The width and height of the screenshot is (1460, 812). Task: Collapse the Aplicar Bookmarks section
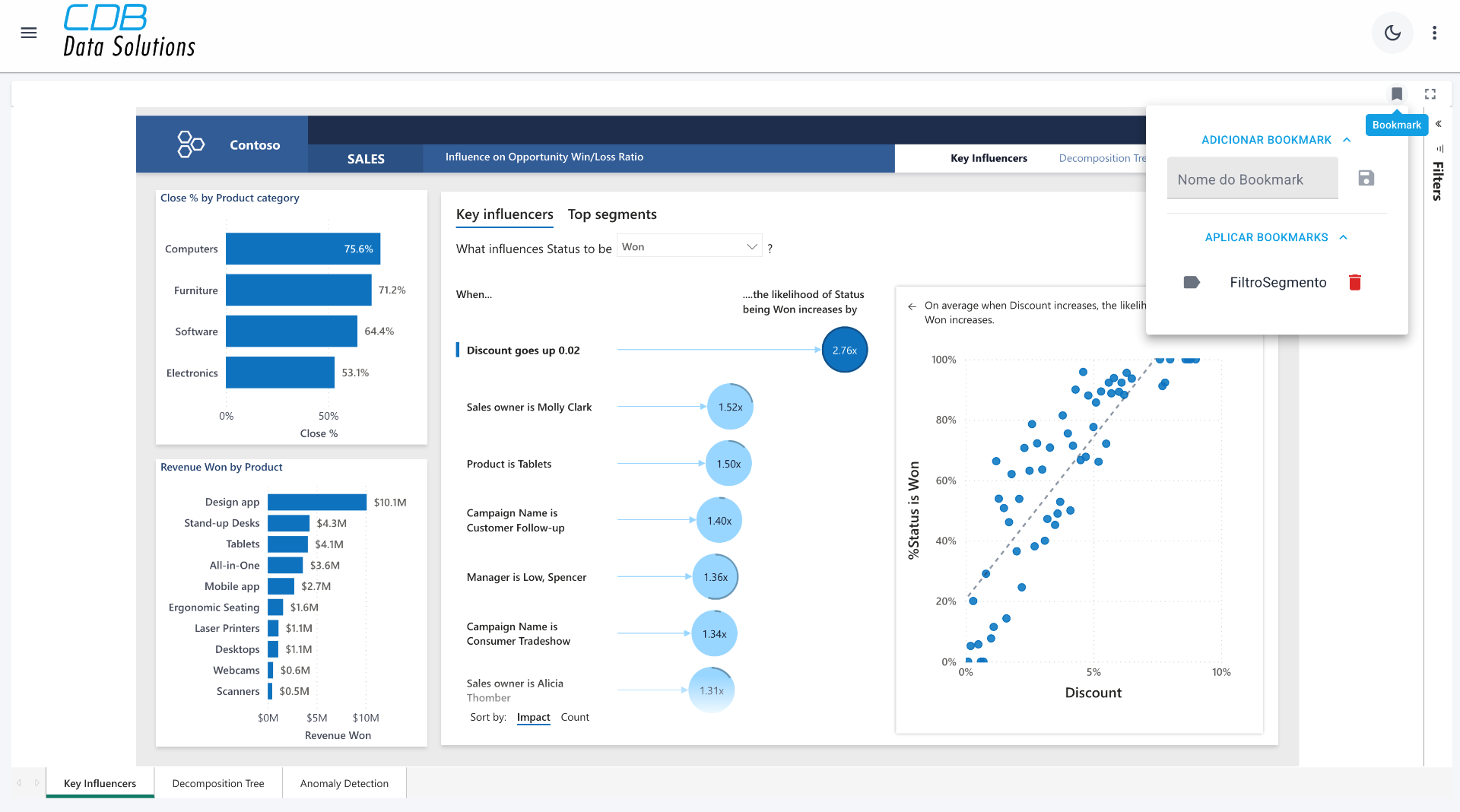tap(1344, 237)
